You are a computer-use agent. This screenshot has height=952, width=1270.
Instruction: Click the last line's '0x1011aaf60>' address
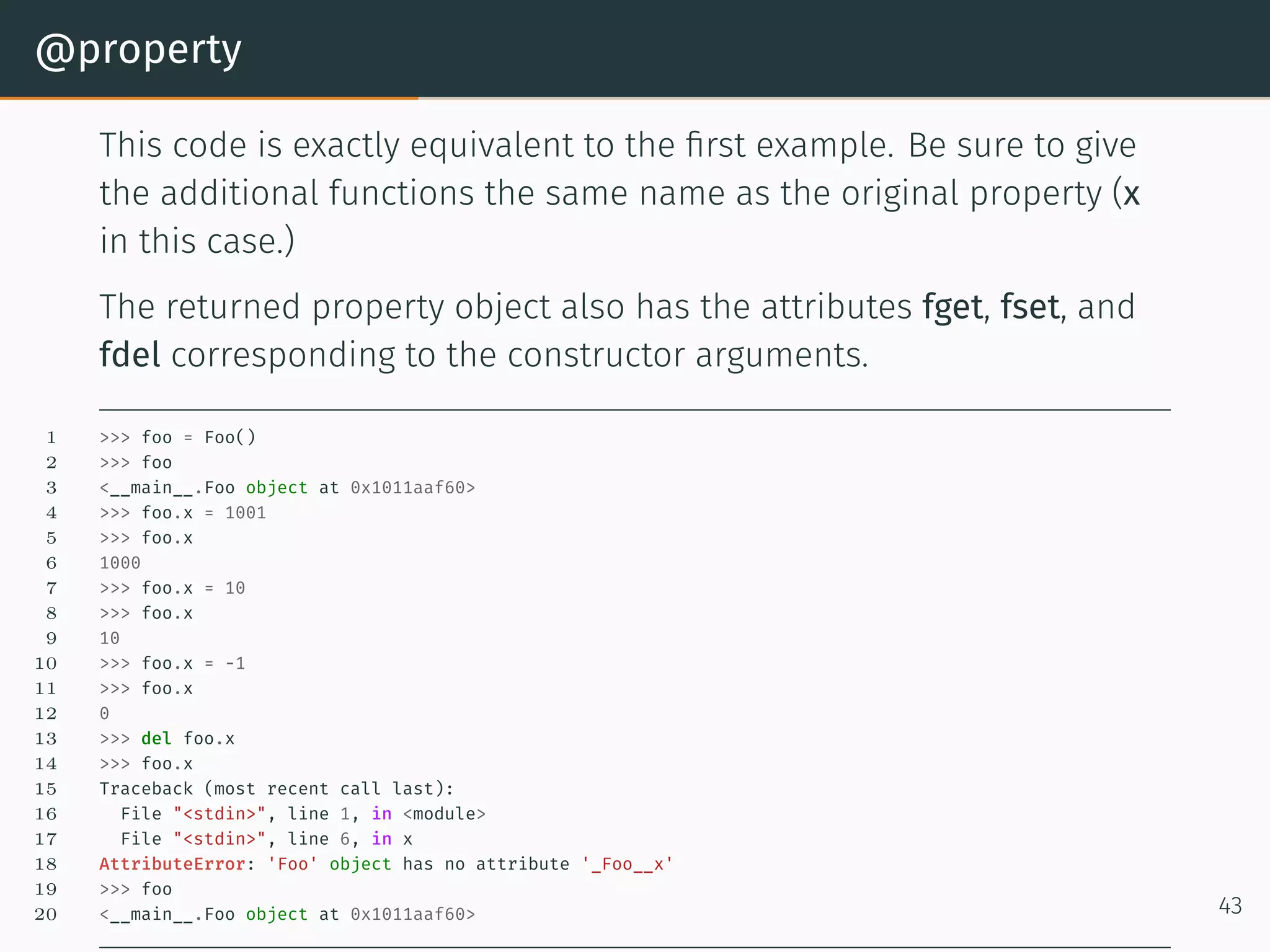click(413, 915)
